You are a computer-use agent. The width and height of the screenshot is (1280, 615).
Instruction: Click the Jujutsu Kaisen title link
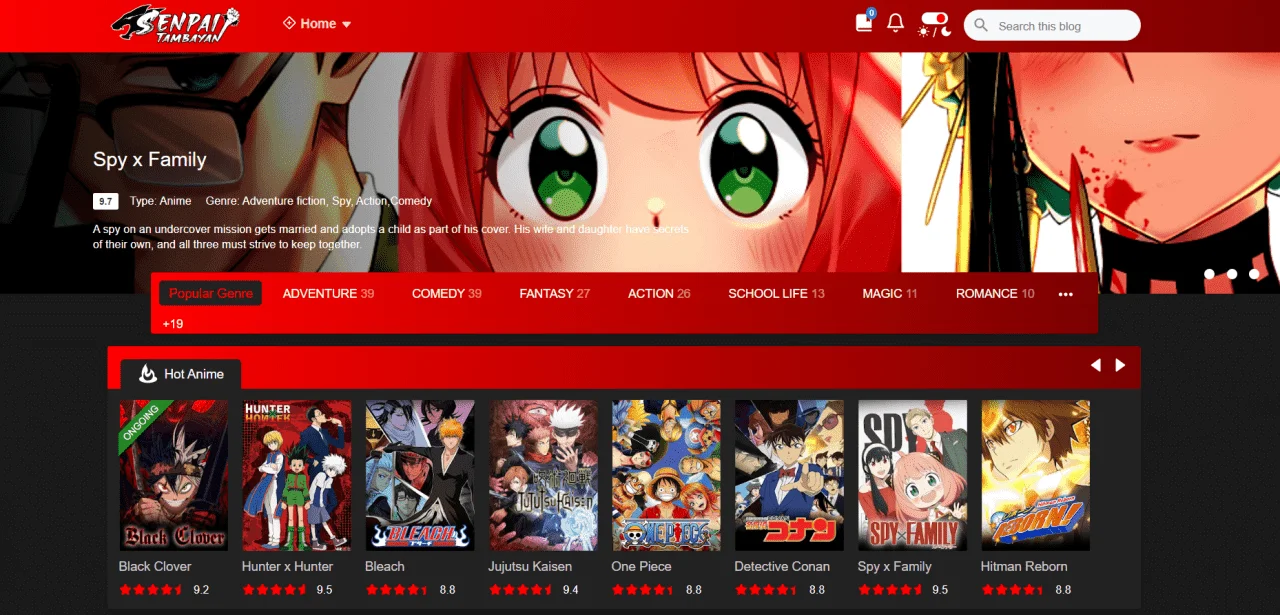coord(530,566)
